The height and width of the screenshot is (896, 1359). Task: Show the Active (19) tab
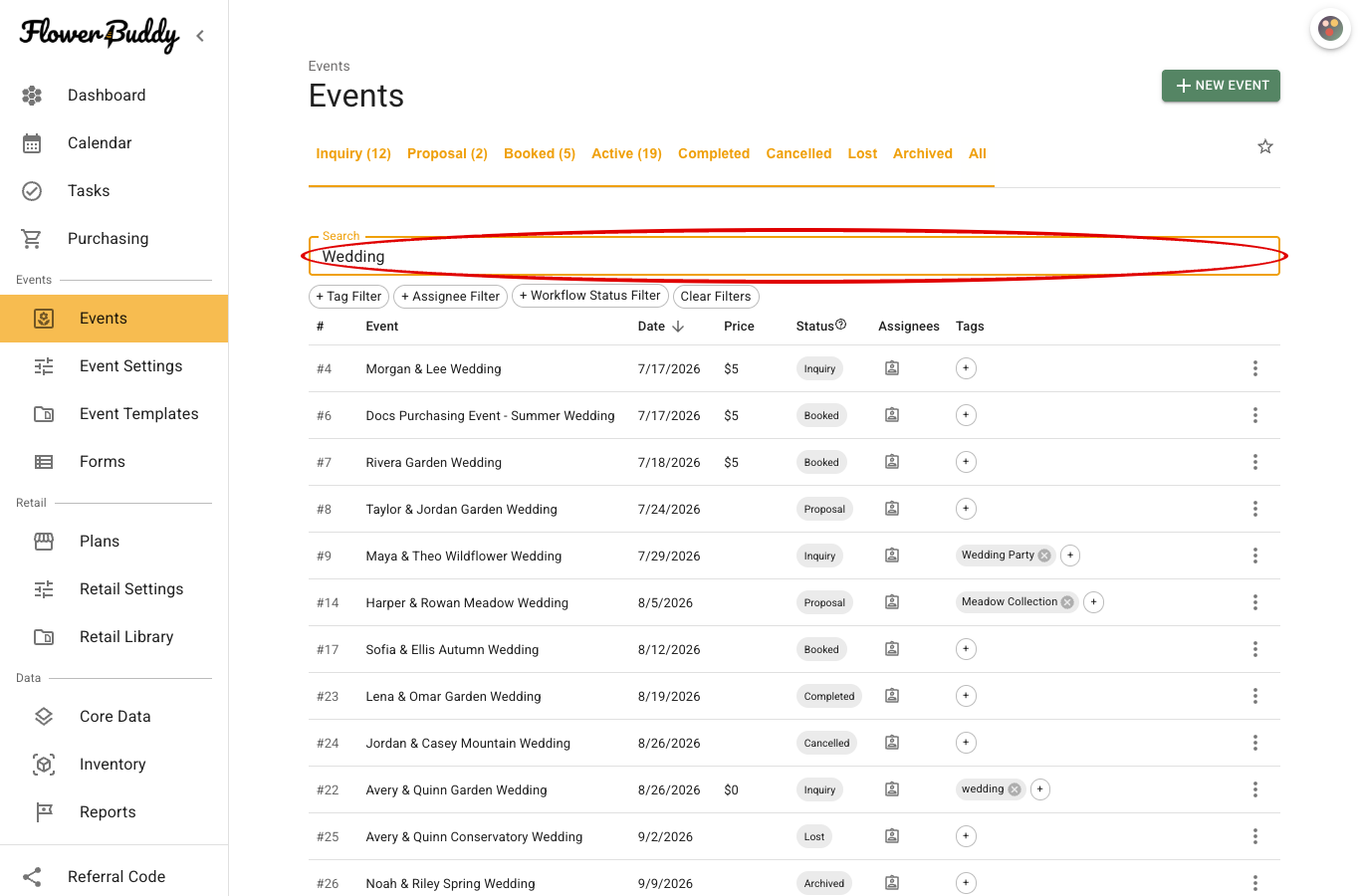tap(626, 153)
